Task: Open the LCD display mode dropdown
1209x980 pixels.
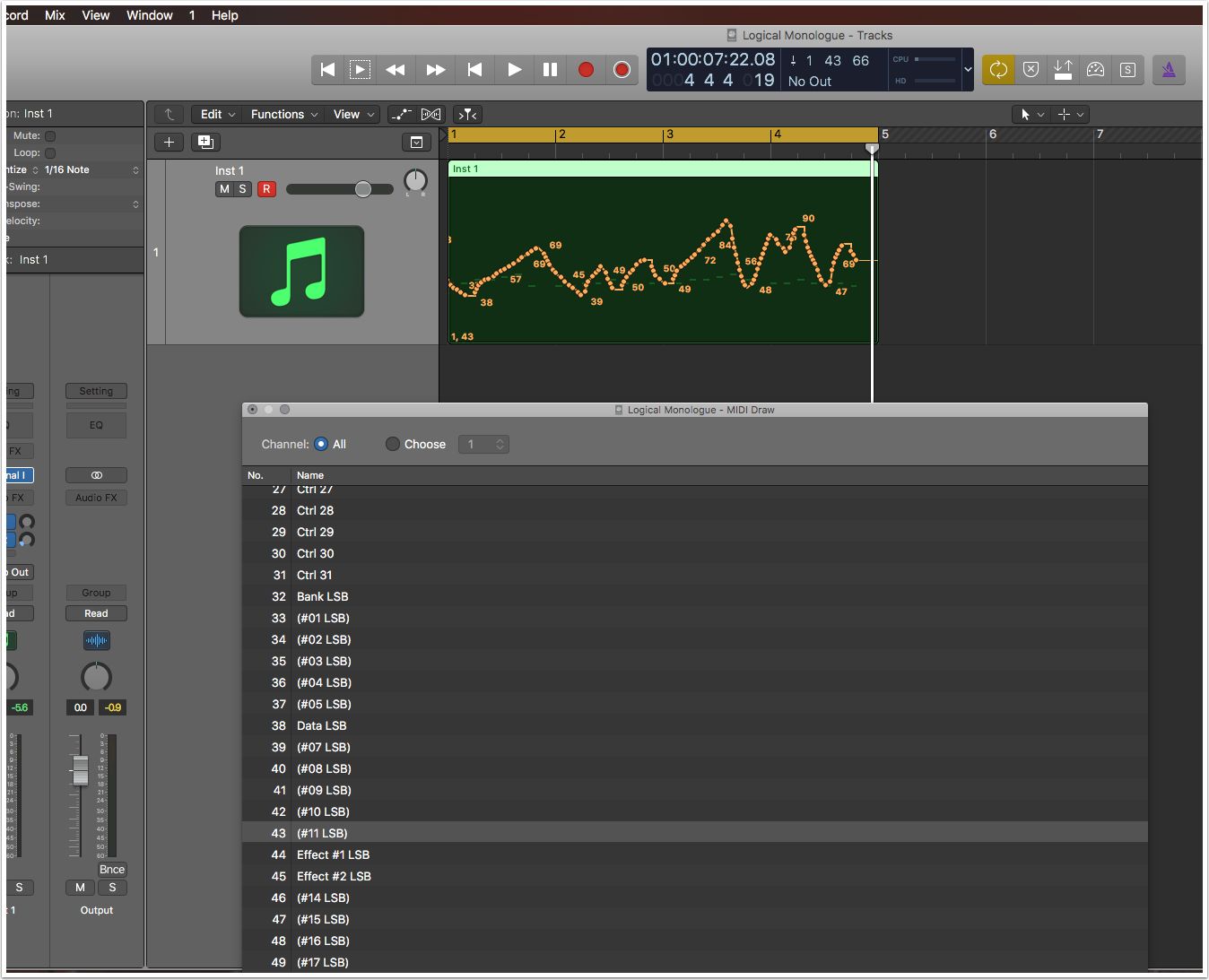Action: pos(968,70)
